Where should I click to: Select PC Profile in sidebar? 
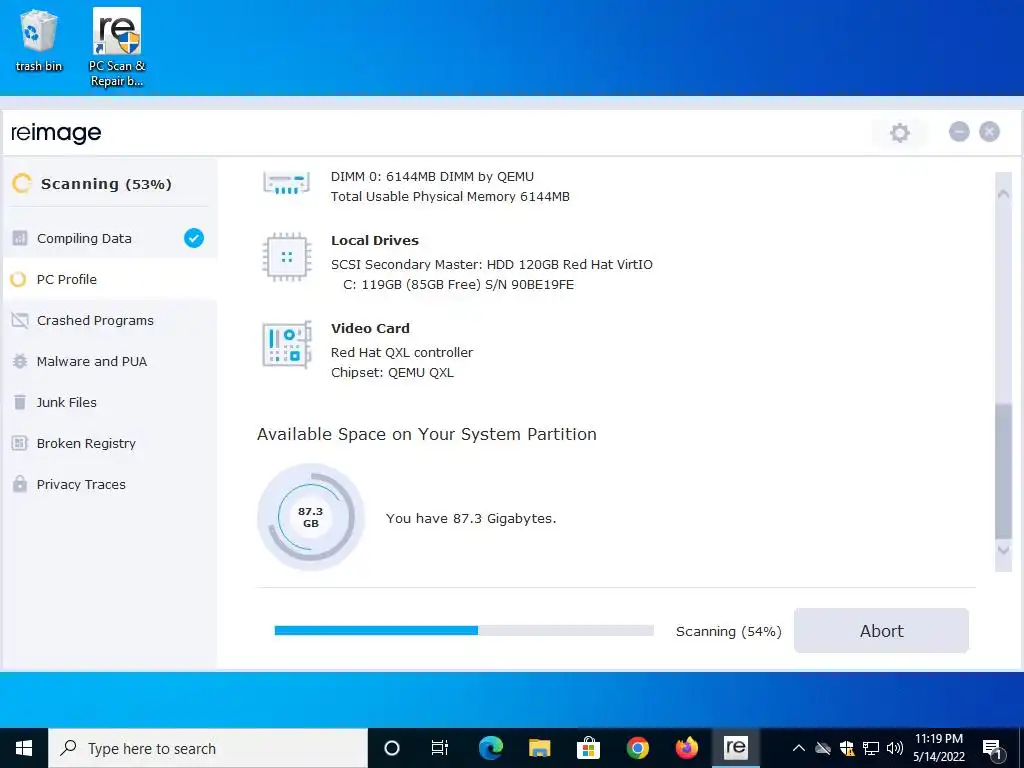click(x=110, y=280)
